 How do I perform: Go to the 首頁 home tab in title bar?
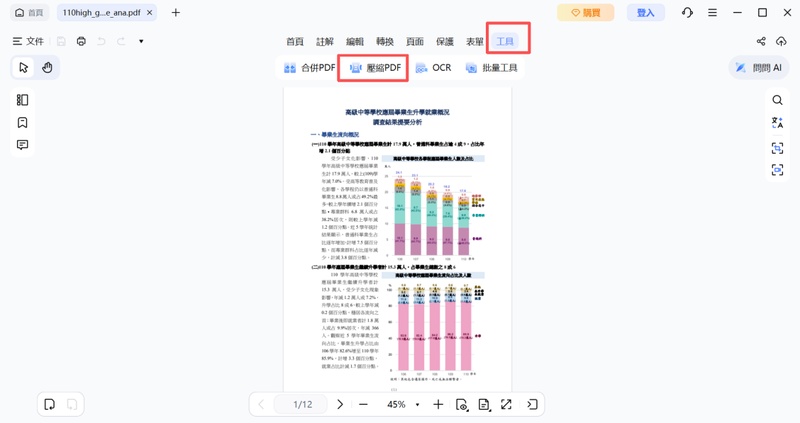tap(29, 13)
